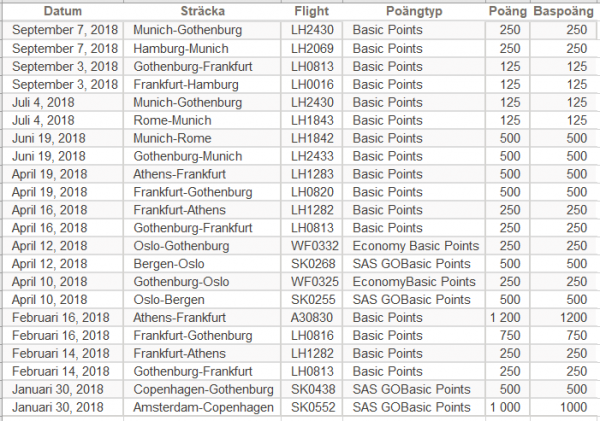600x421 pixels.
Task: Select the Rome-Munich route cell
Action: 176,120
